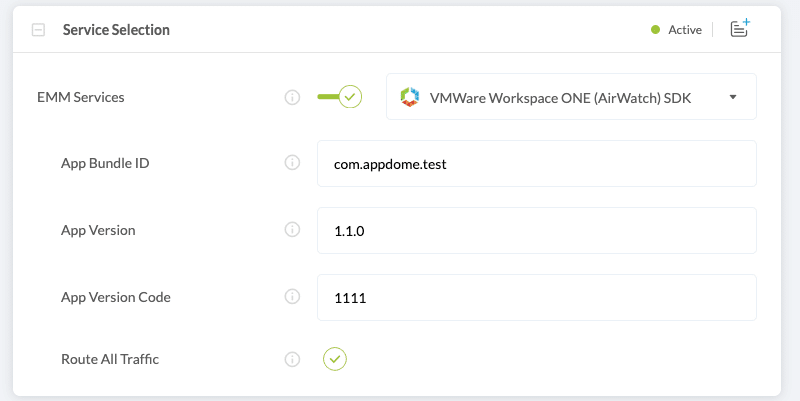
Task: View info about Route All Traffic
Action: point(293,359)
